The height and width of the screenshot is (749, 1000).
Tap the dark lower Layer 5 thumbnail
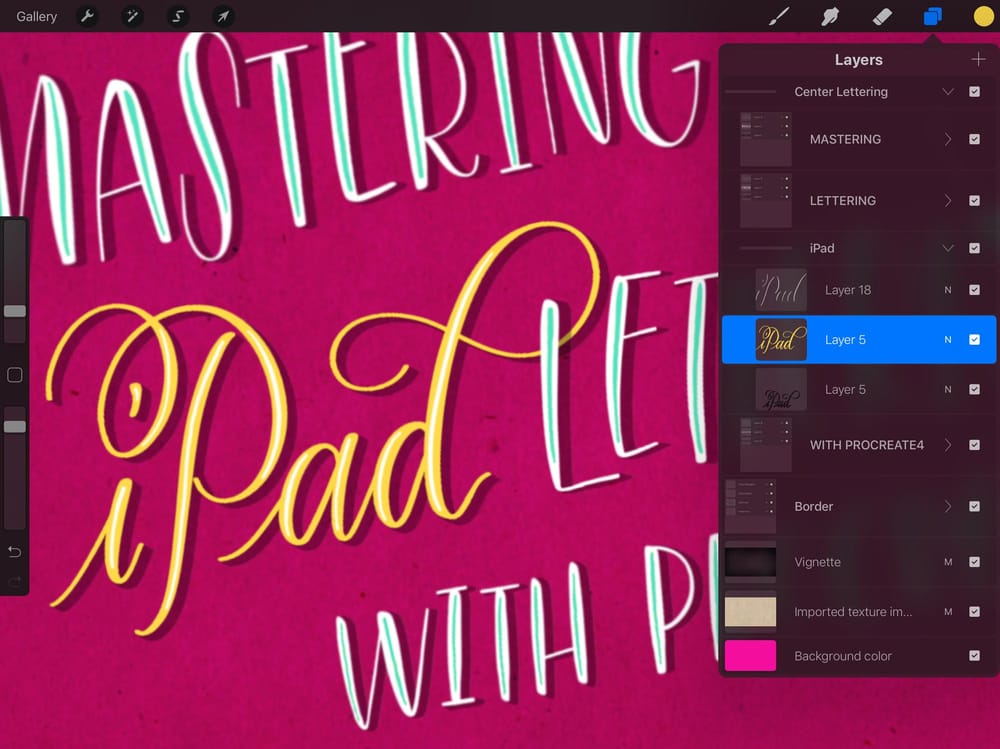click(x=781, y=389)
